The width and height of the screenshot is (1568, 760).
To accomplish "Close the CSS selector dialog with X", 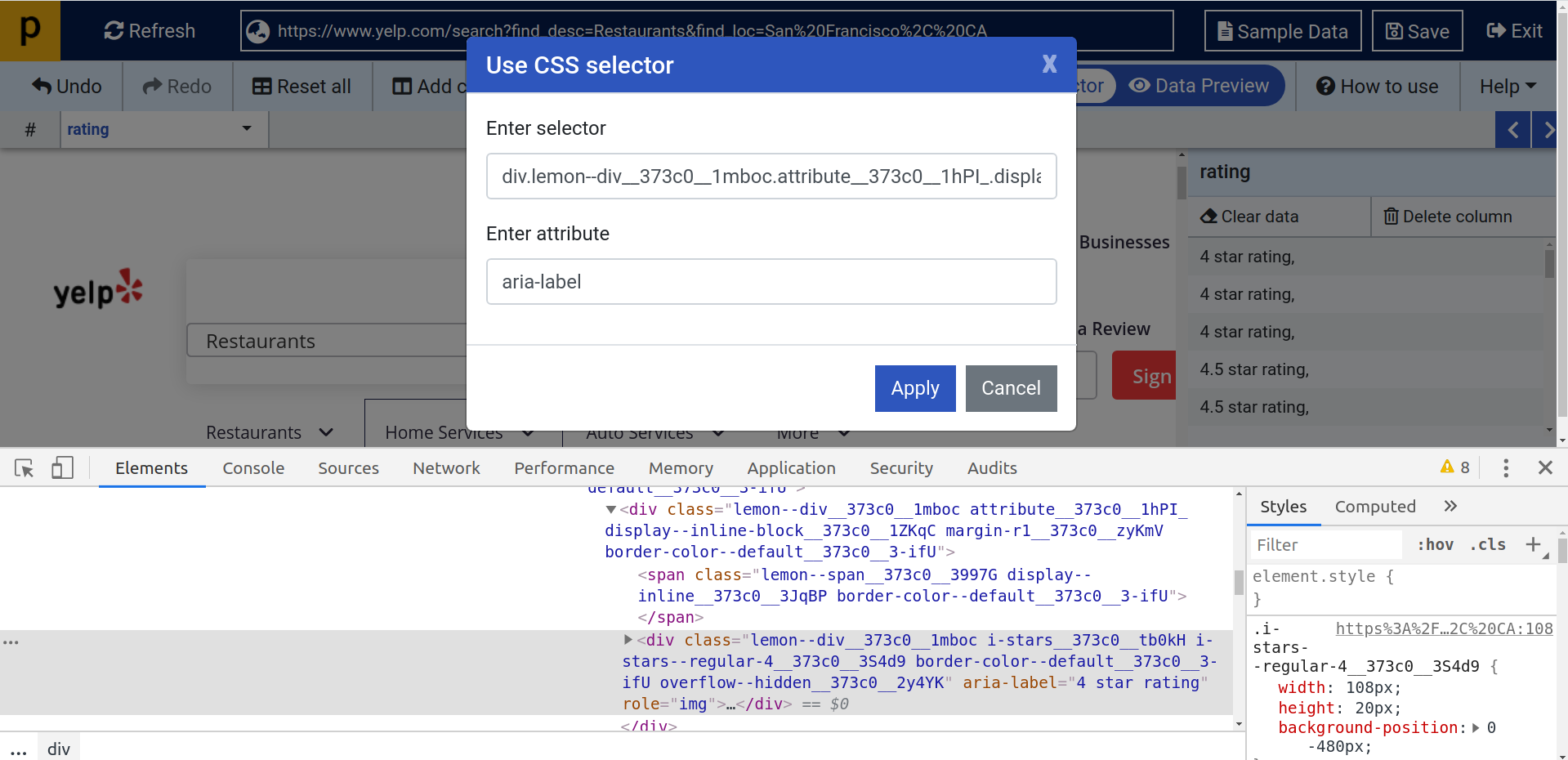I will pos(1049,65).
